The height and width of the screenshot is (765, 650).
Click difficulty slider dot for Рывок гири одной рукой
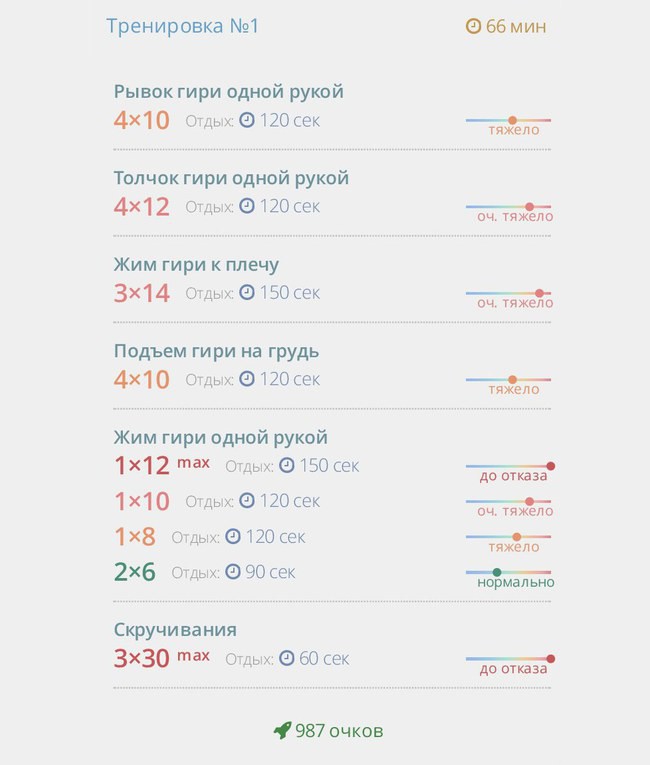[x=512, y=120]
